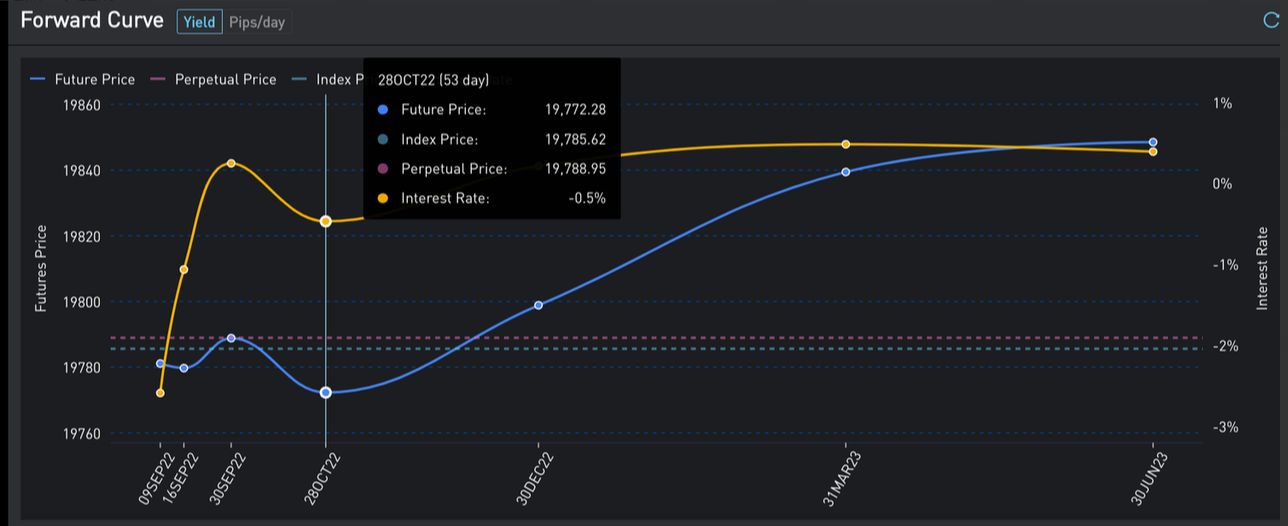Screen dimensions: 1288x526
Task: Click the yellow interest rate point at 09SEP22
Action: (x=160, y=393)
